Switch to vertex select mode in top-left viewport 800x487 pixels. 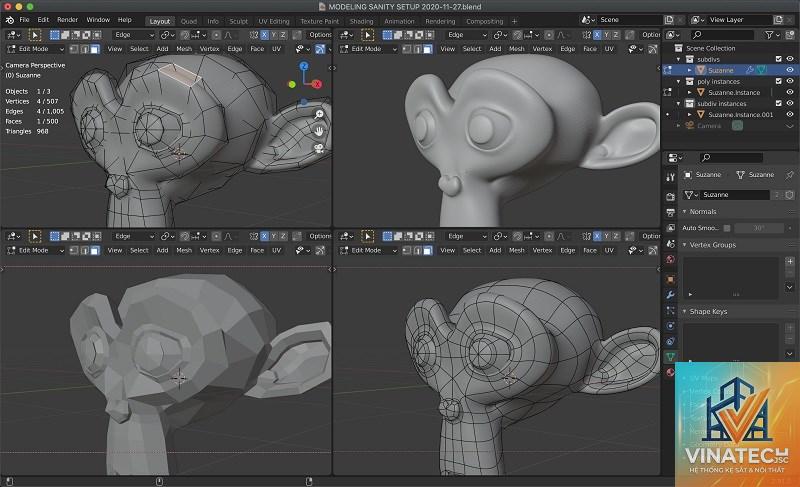click(74, 49)
